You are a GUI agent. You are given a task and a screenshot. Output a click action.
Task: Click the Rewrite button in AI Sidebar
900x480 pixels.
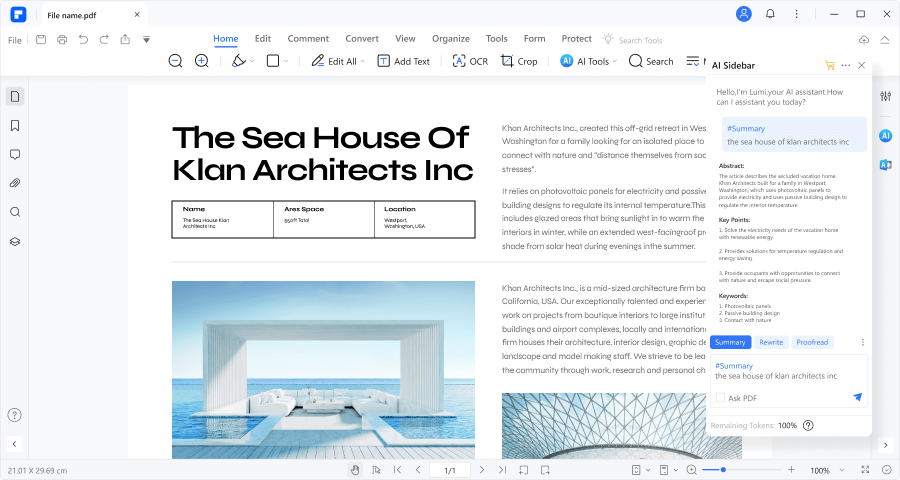click(771, 342)
